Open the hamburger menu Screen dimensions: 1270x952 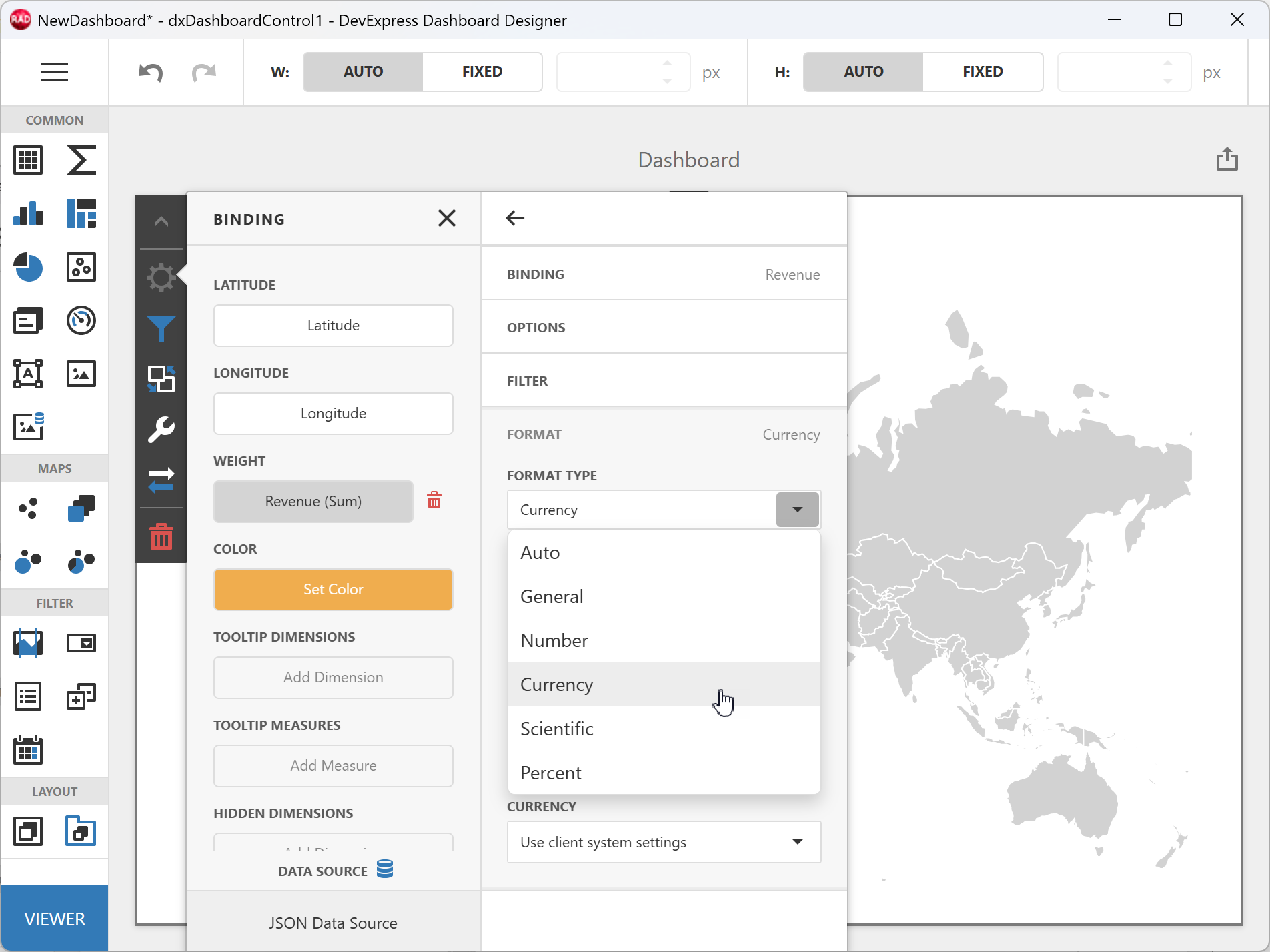click(55, 72)
